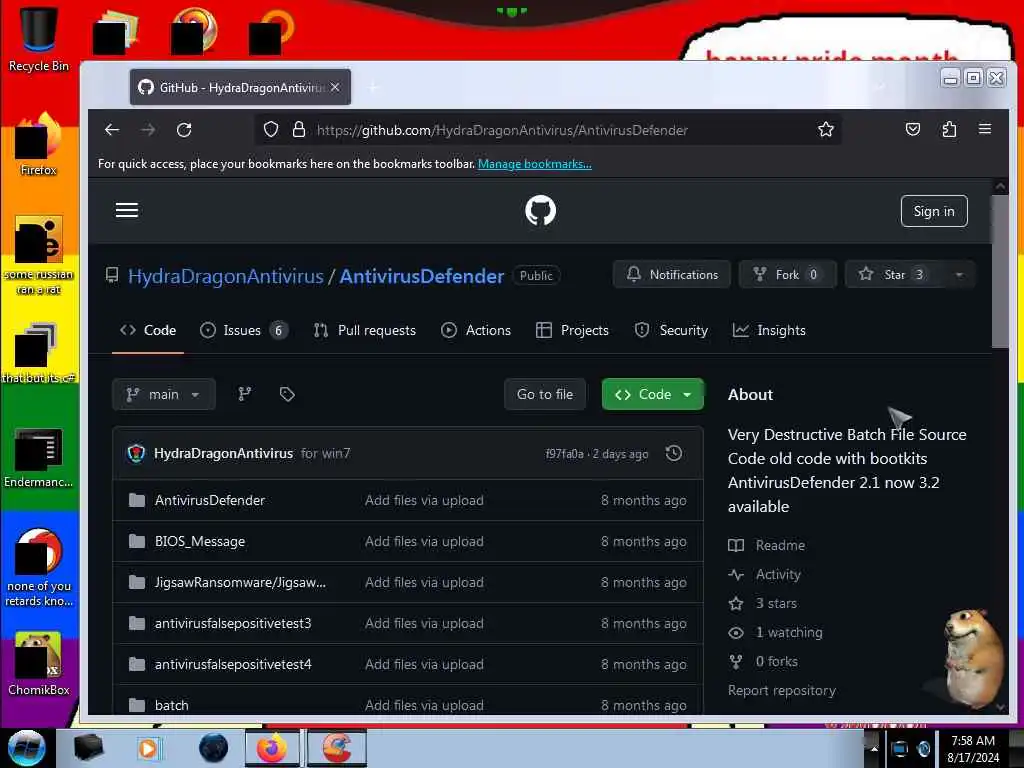Open the Projects tab
The height and width of the screenshot is (768, 1024).
[572, 330]
